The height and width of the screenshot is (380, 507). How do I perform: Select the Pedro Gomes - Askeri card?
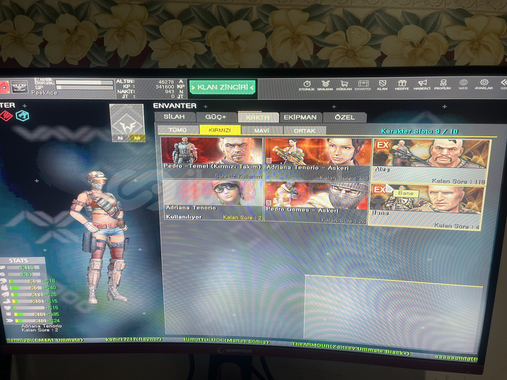[x=316, y=202]
